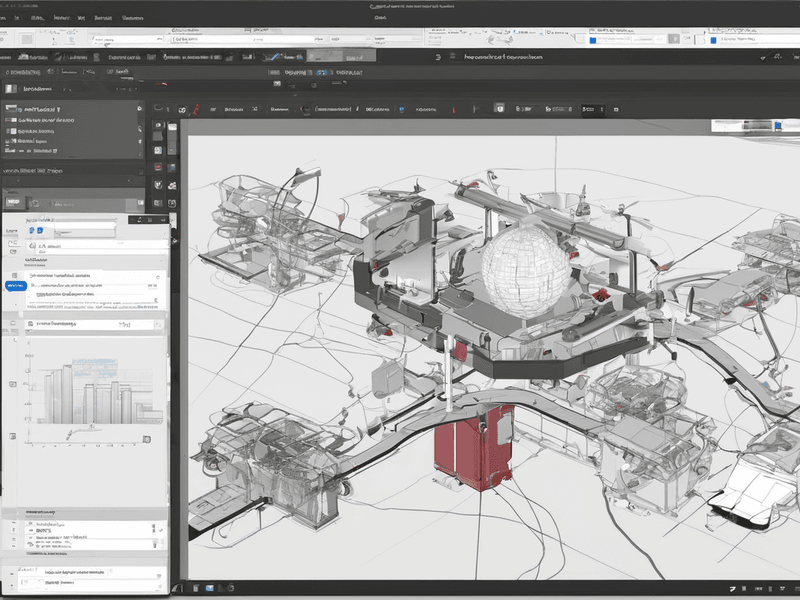Click the document icon heading the left dark panel

pos(11,89)
